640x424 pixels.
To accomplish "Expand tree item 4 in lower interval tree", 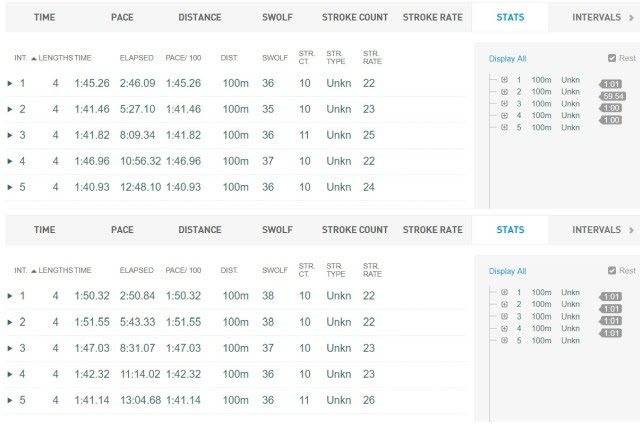I will coord(504,329).
